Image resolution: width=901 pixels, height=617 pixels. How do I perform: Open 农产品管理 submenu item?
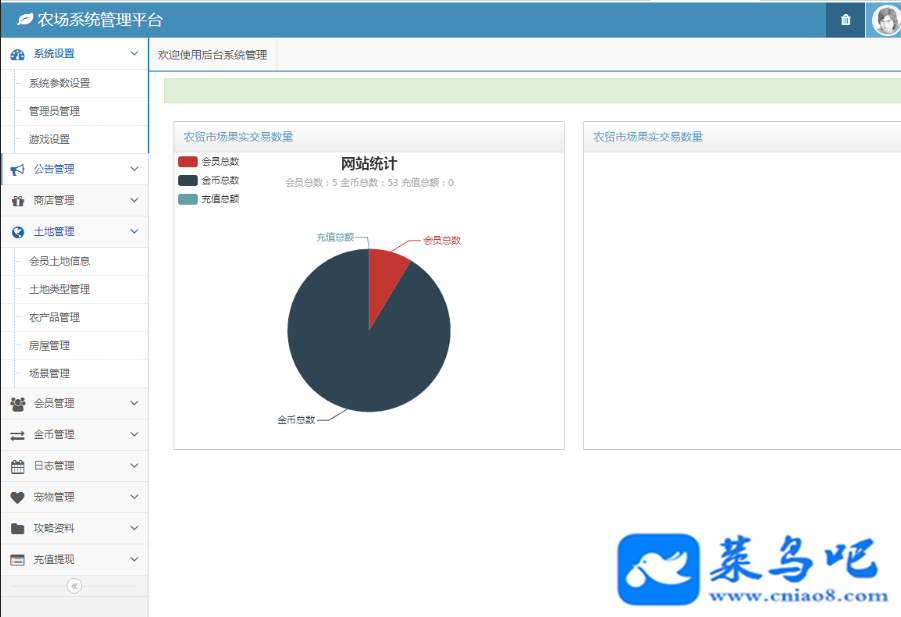pyautogui.click(x=55, y=317)
